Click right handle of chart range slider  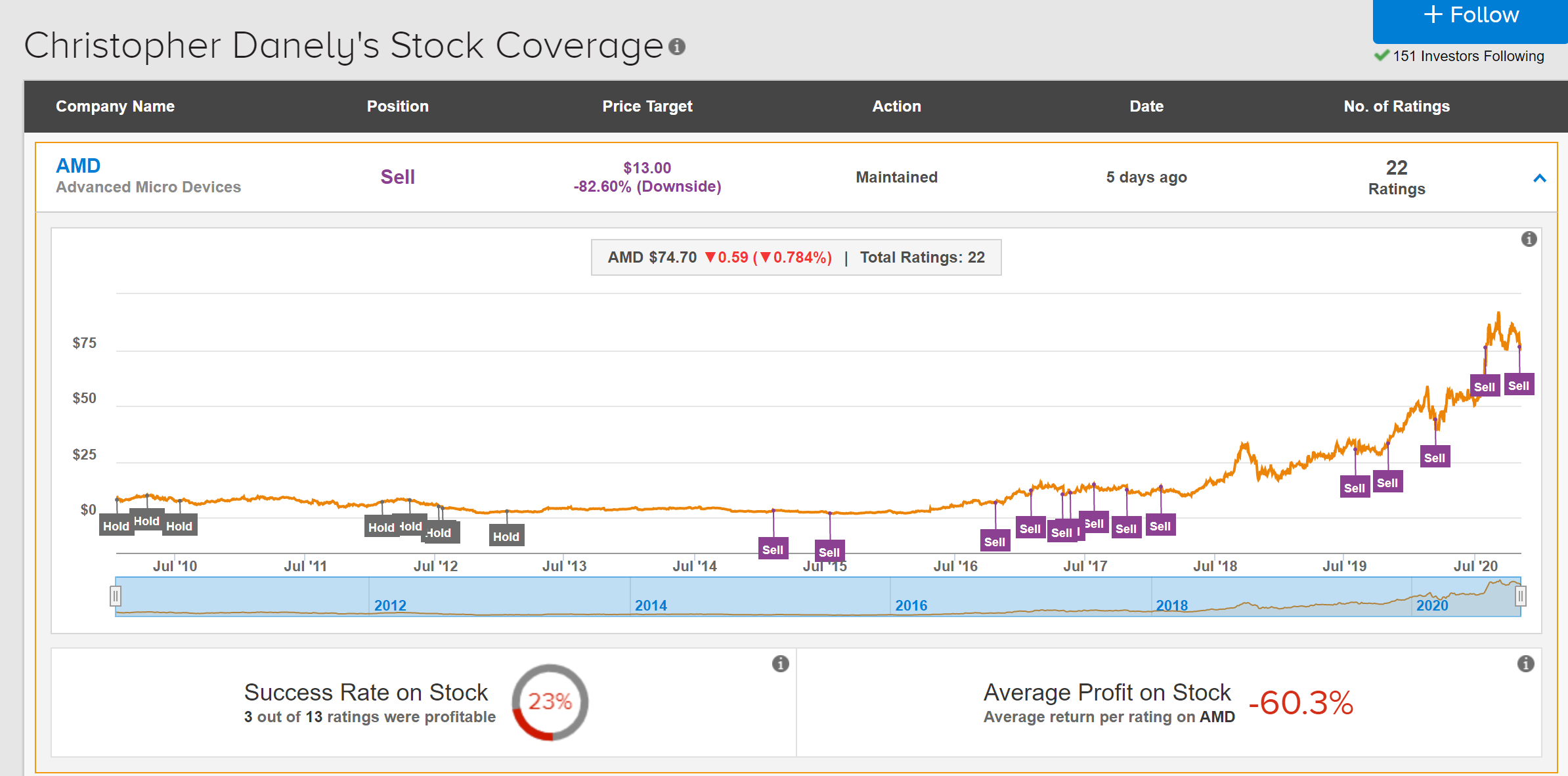pos(1520,596)
